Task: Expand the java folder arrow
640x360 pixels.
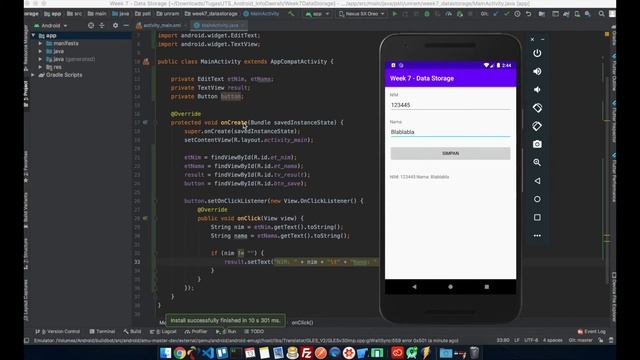Action: [x=40, y=51]
